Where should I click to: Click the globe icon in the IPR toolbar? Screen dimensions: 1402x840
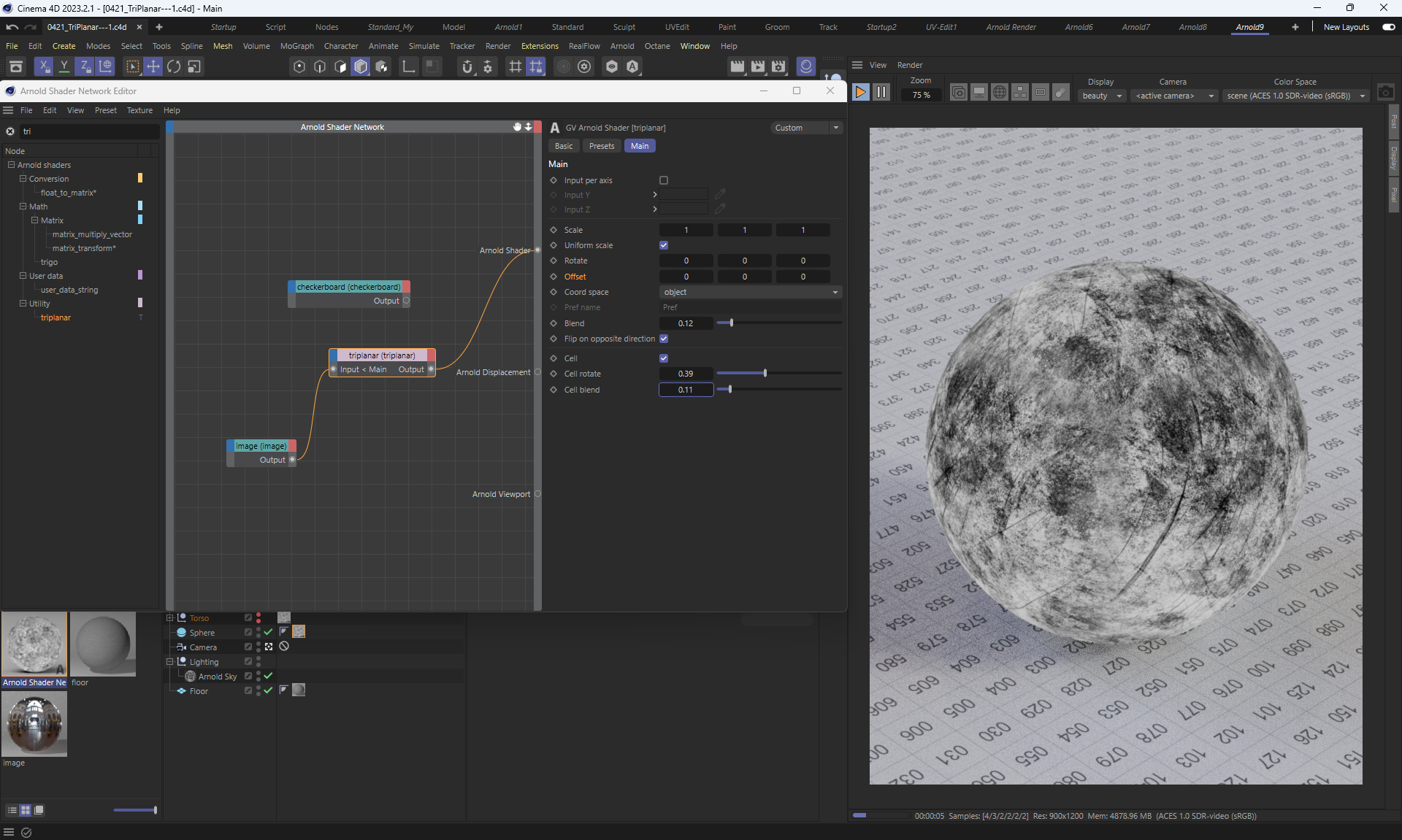pyautogui.click(x=1000, y=93)
